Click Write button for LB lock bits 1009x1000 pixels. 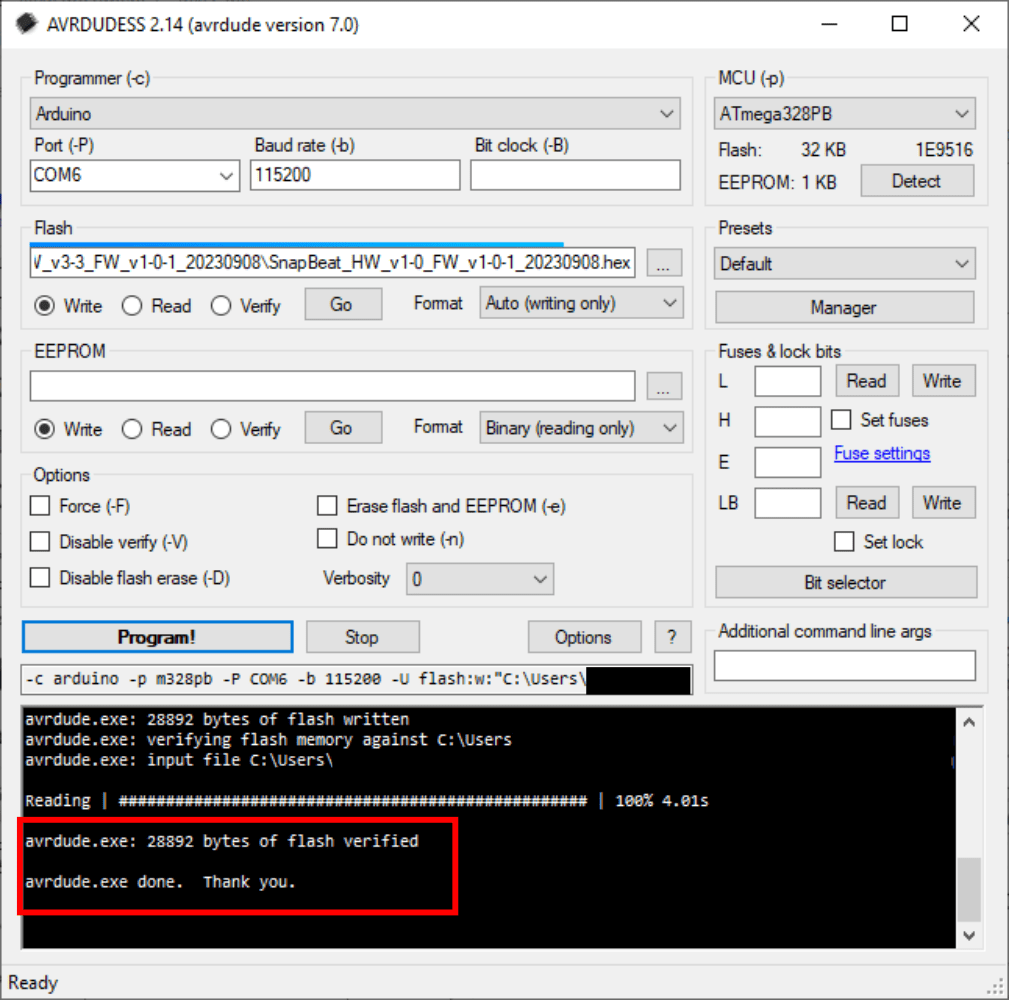tap(943, 503)
